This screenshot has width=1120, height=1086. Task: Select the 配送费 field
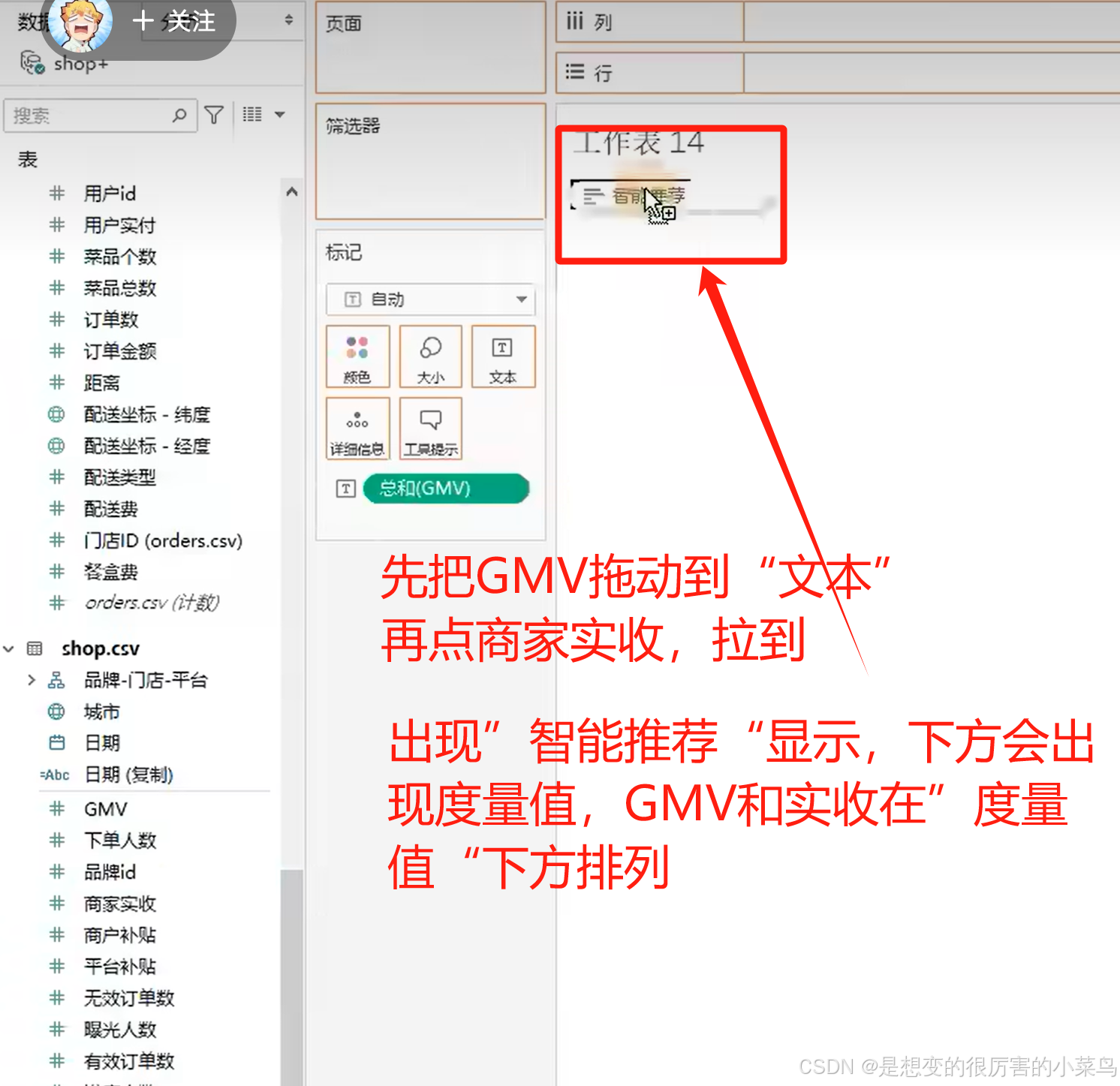point(111,509)
